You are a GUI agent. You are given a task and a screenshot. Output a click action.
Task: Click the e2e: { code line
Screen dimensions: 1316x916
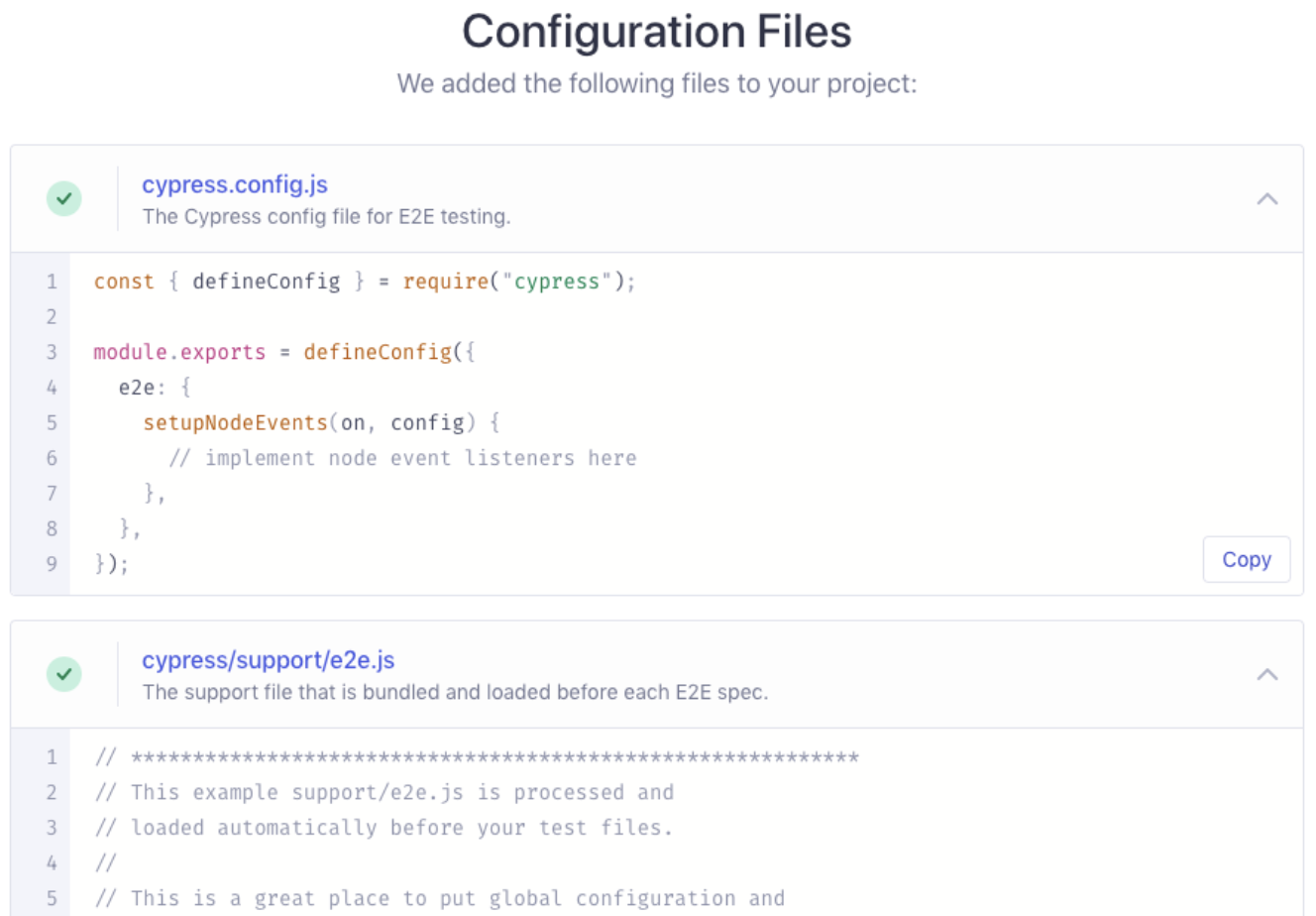pyautogui.click(x=155, y=388)
